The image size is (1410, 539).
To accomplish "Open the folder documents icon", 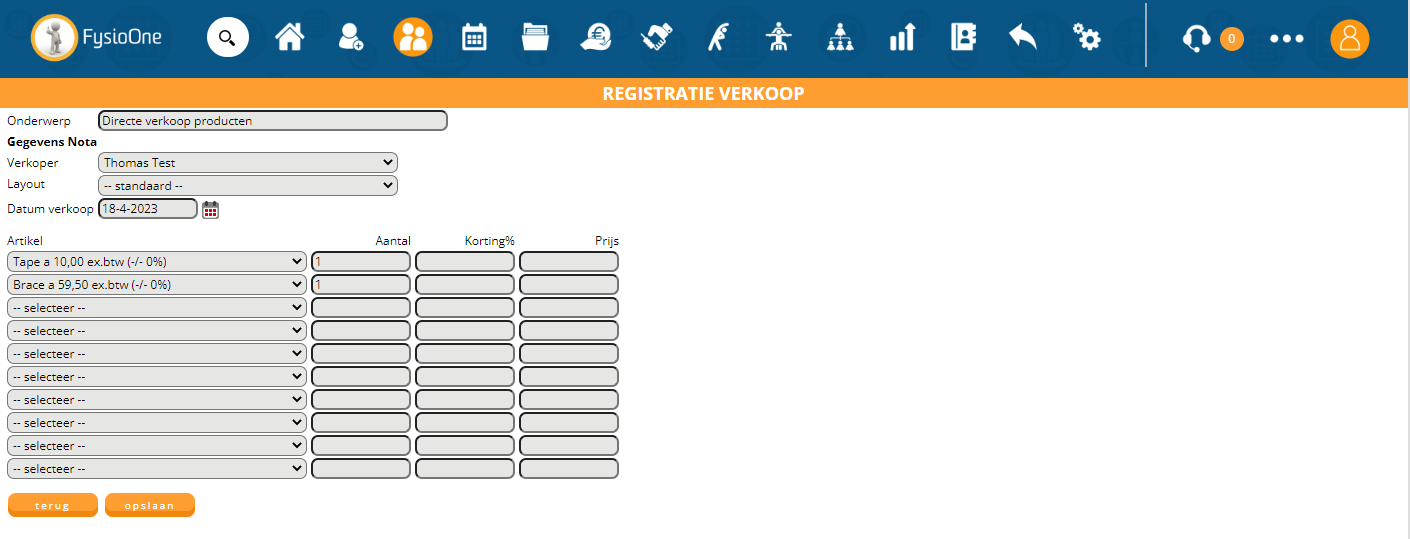I will click(535, 39).
